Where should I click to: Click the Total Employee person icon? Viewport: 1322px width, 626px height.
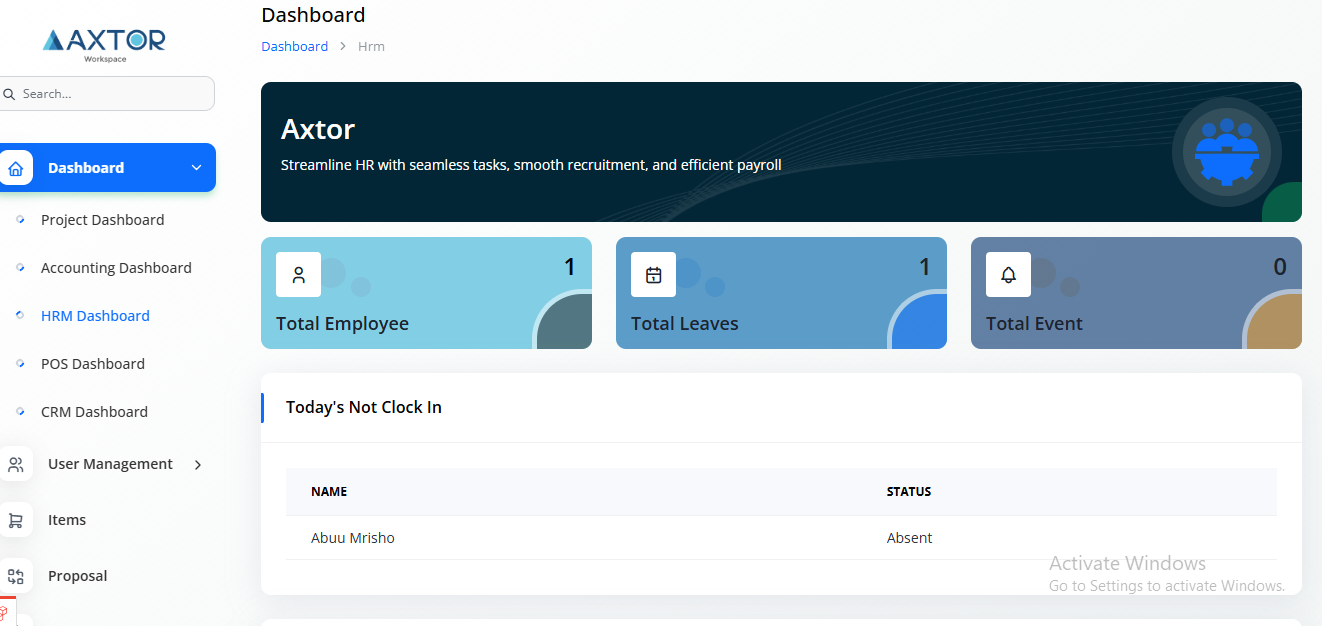pos(298,275)
